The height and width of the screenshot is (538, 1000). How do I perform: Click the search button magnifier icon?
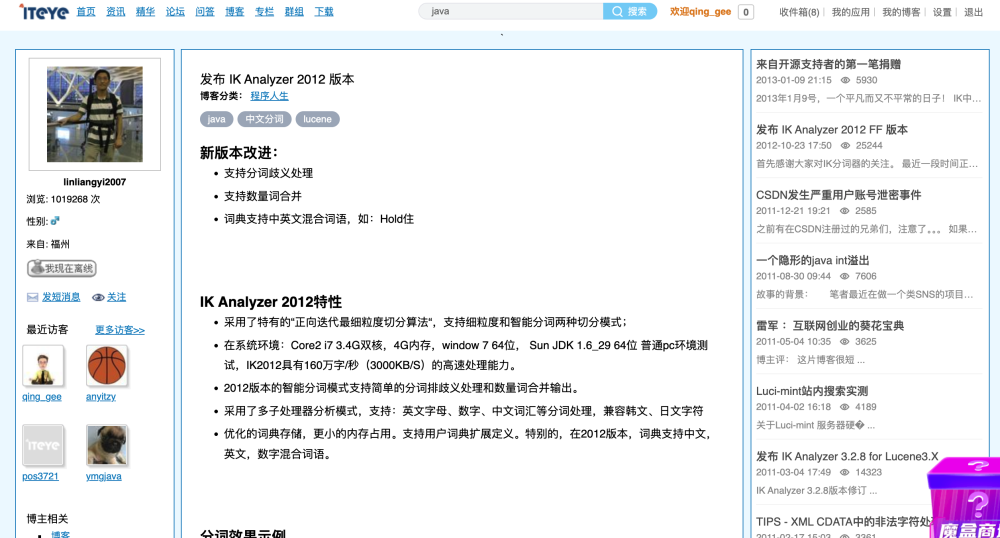(x=617, y=12)
